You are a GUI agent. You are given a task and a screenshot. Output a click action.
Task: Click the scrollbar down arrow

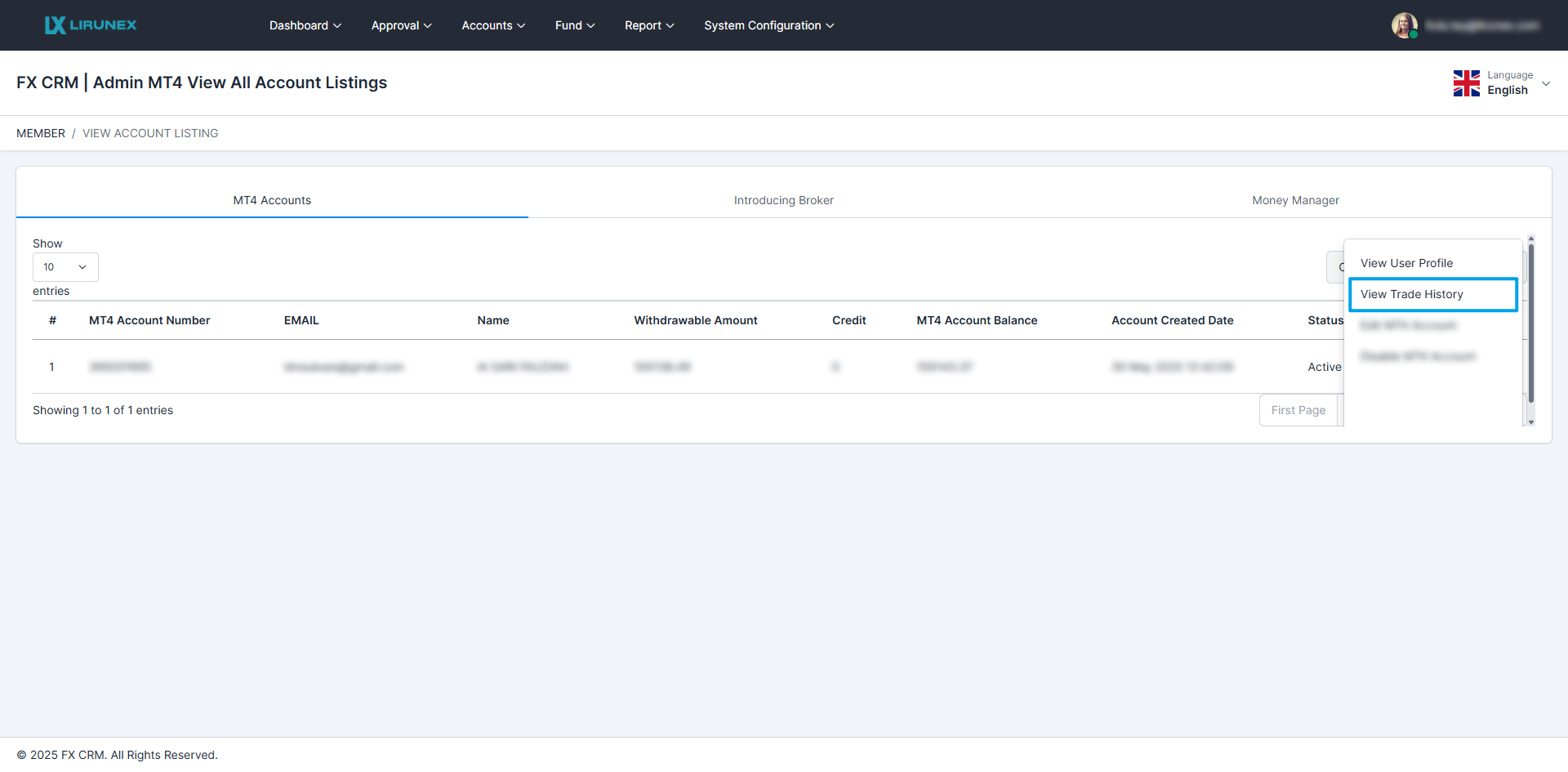[1531, 422]
